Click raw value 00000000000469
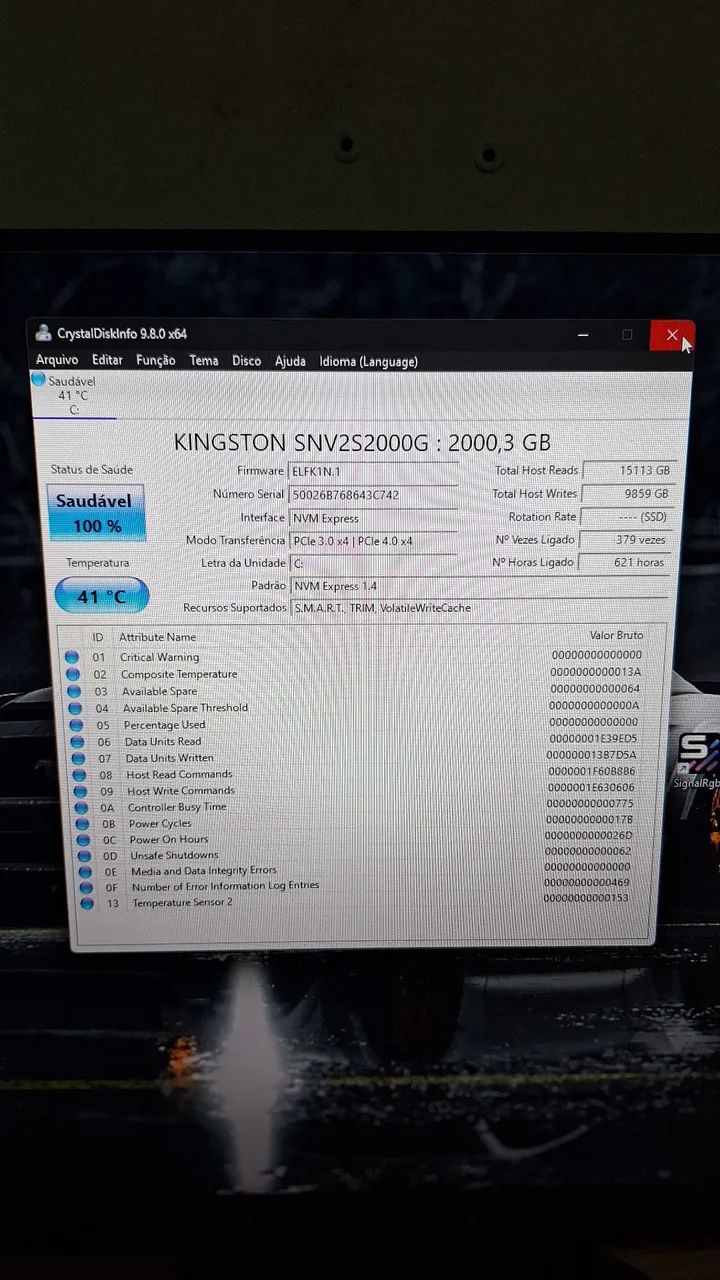 click(587, 883)
